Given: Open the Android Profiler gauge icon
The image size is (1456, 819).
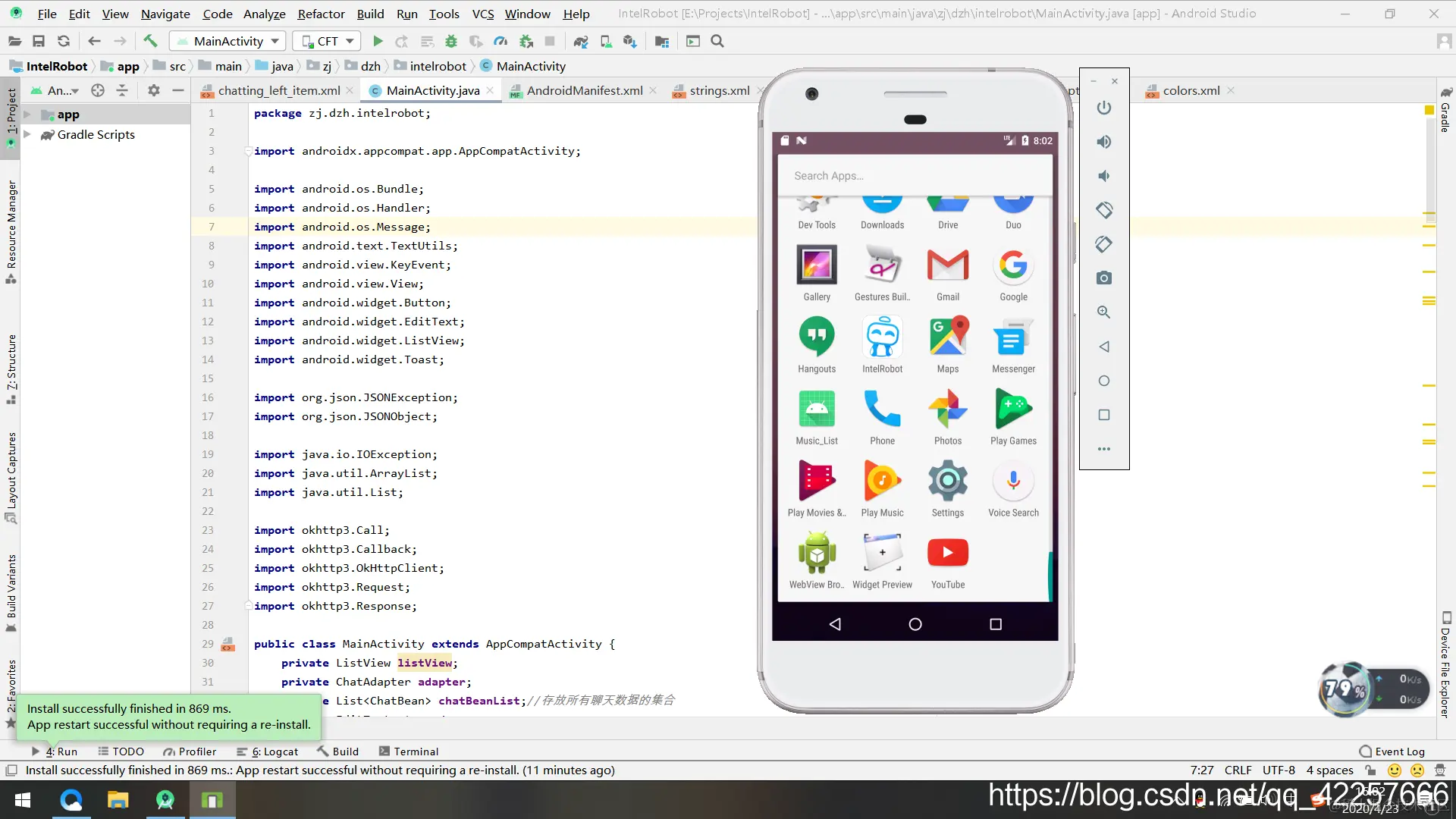Looking at the screenshot, I should tap(500, 42).
